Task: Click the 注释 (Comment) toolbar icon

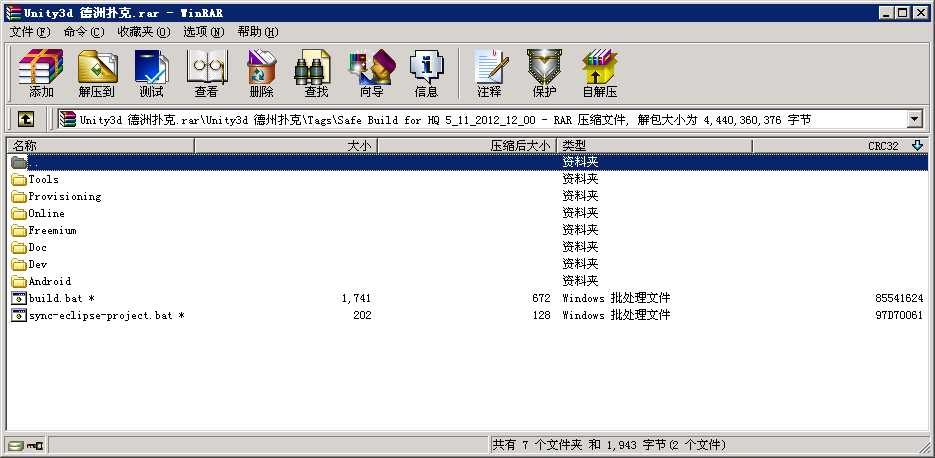Action: point(490,73)
